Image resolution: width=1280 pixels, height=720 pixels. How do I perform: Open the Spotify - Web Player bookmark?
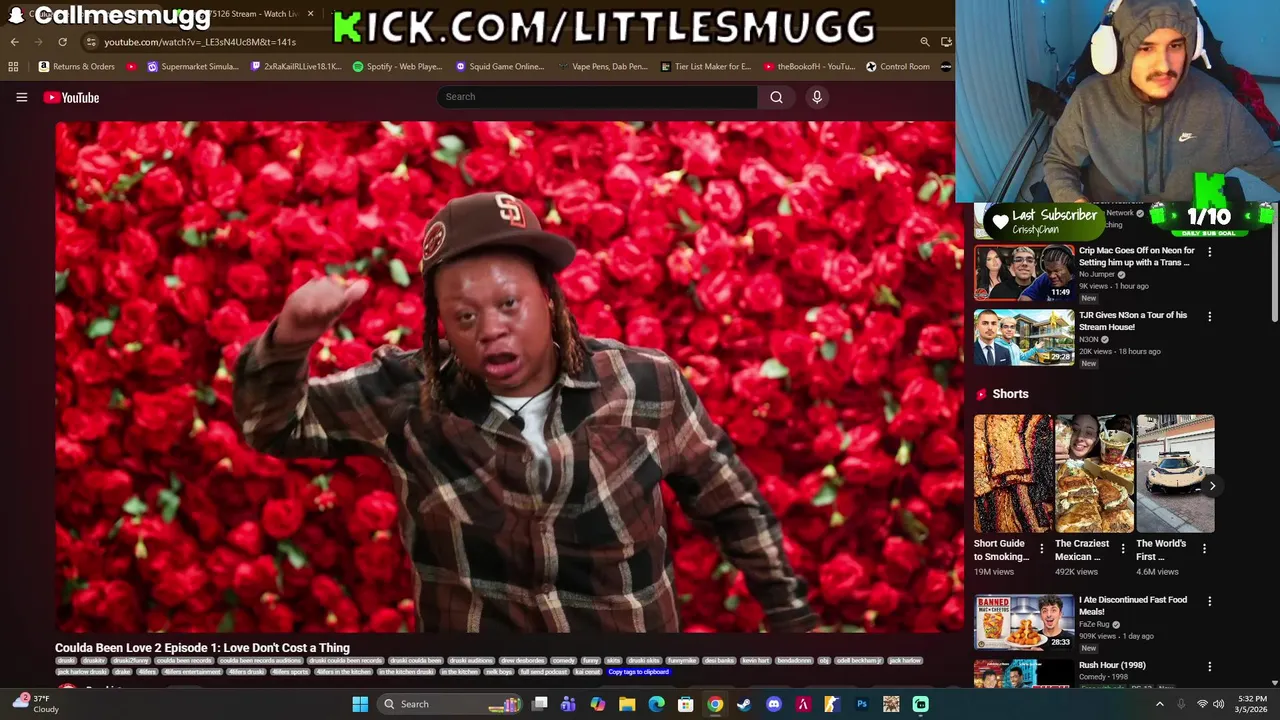tap(398, 67)
